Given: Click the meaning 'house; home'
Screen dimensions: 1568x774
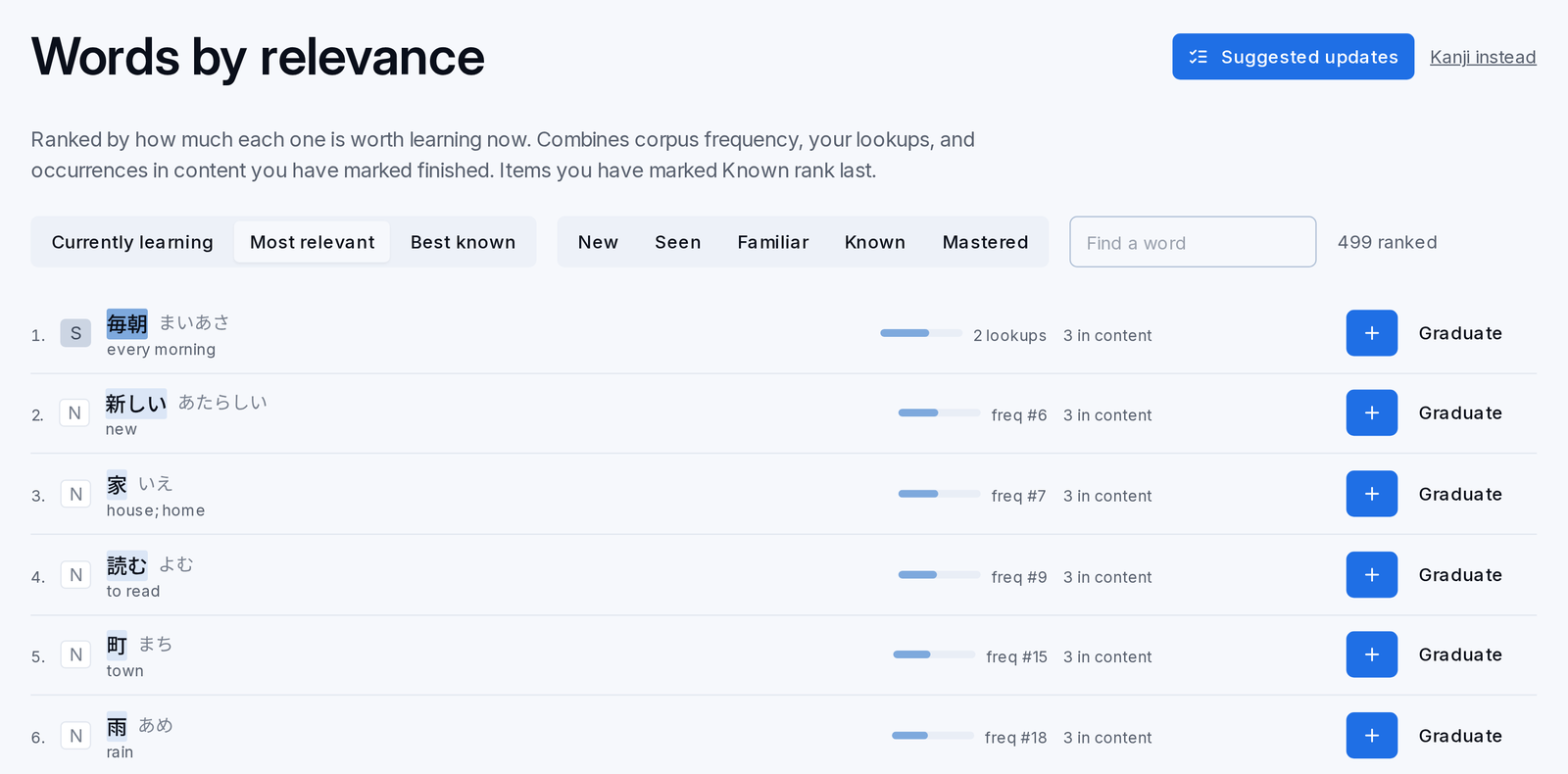Looking at the screenshot, I should click(156, 510).
